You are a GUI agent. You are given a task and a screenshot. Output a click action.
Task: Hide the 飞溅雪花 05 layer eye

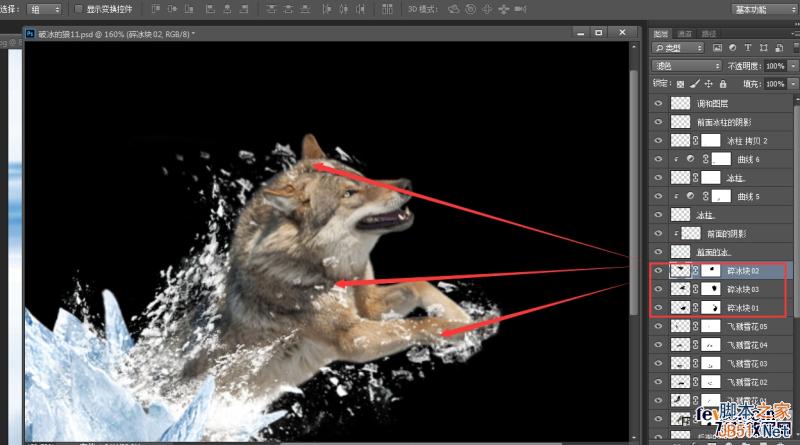[658, 326]
